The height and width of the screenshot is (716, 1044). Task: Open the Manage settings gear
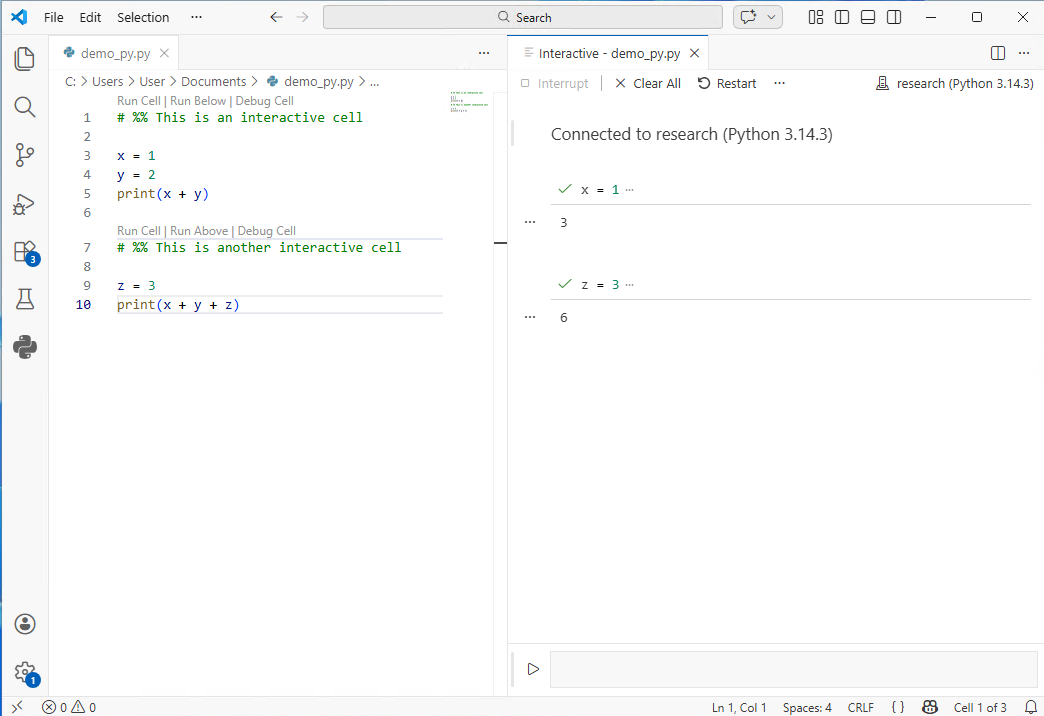pos(24,673)
